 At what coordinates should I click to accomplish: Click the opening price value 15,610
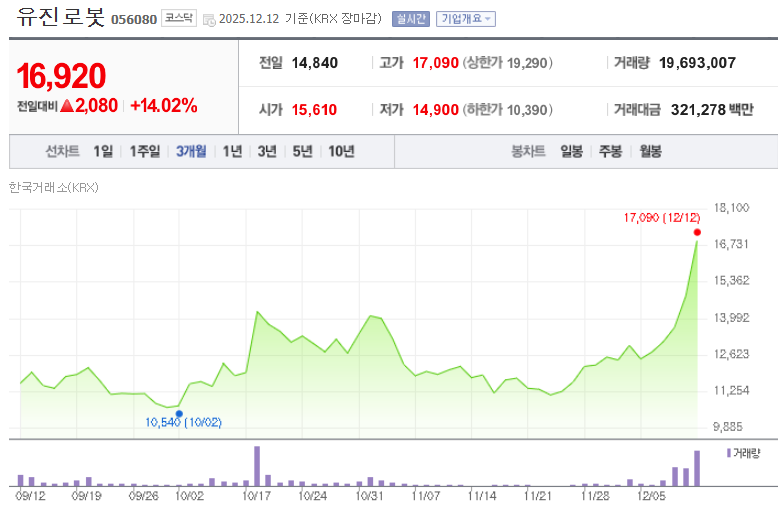tap(315, 110)
